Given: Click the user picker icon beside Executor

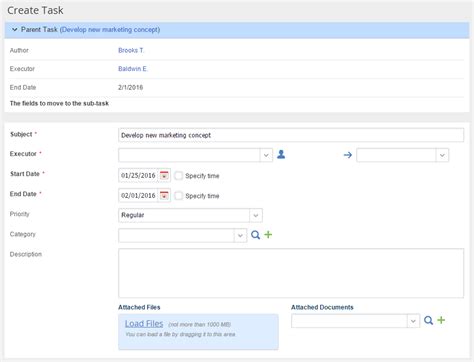Looking at the screenshot, I should pyautogui.click(x=281, y=154).
